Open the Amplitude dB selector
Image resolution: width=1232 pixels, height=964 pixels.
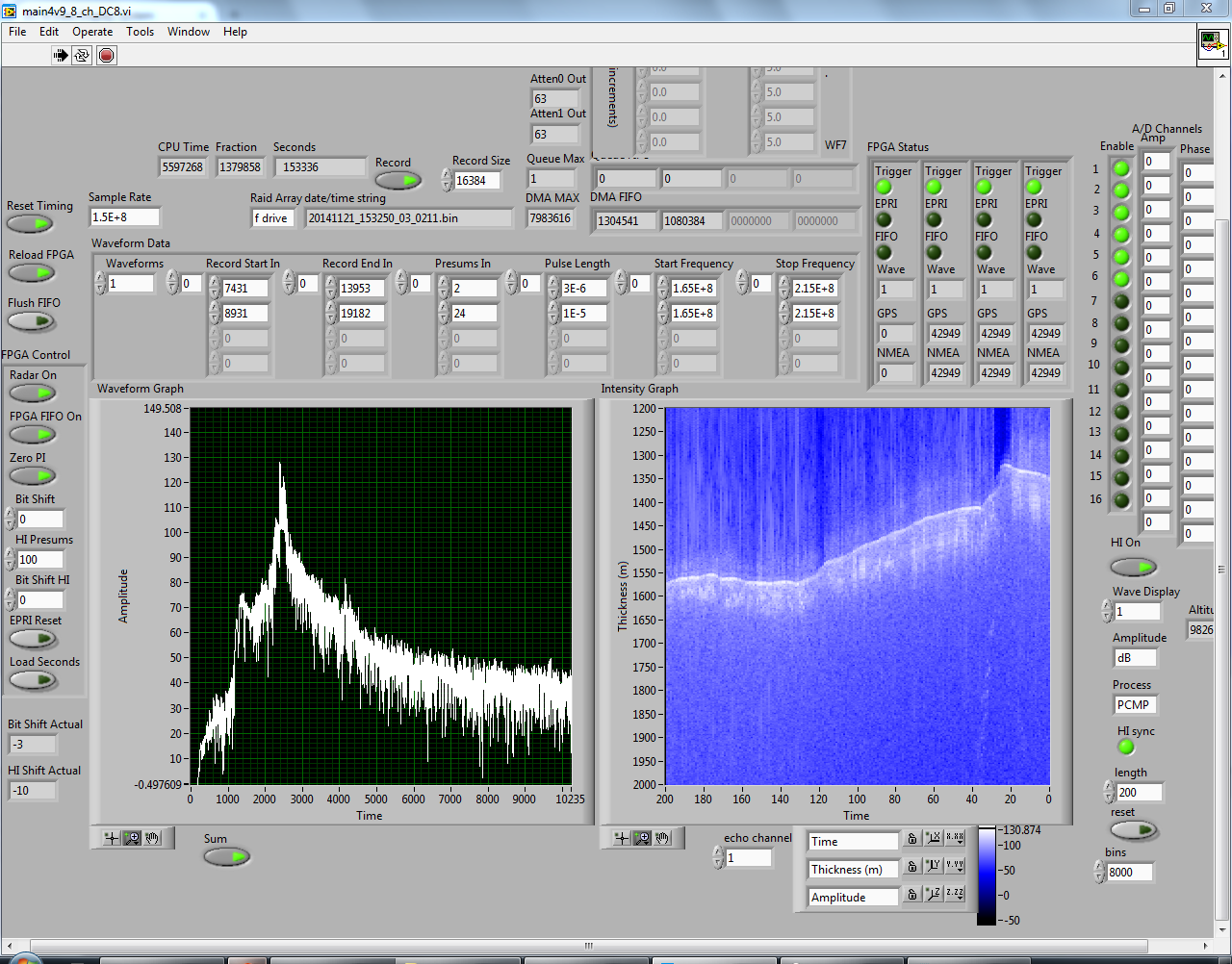[1134, 658]
